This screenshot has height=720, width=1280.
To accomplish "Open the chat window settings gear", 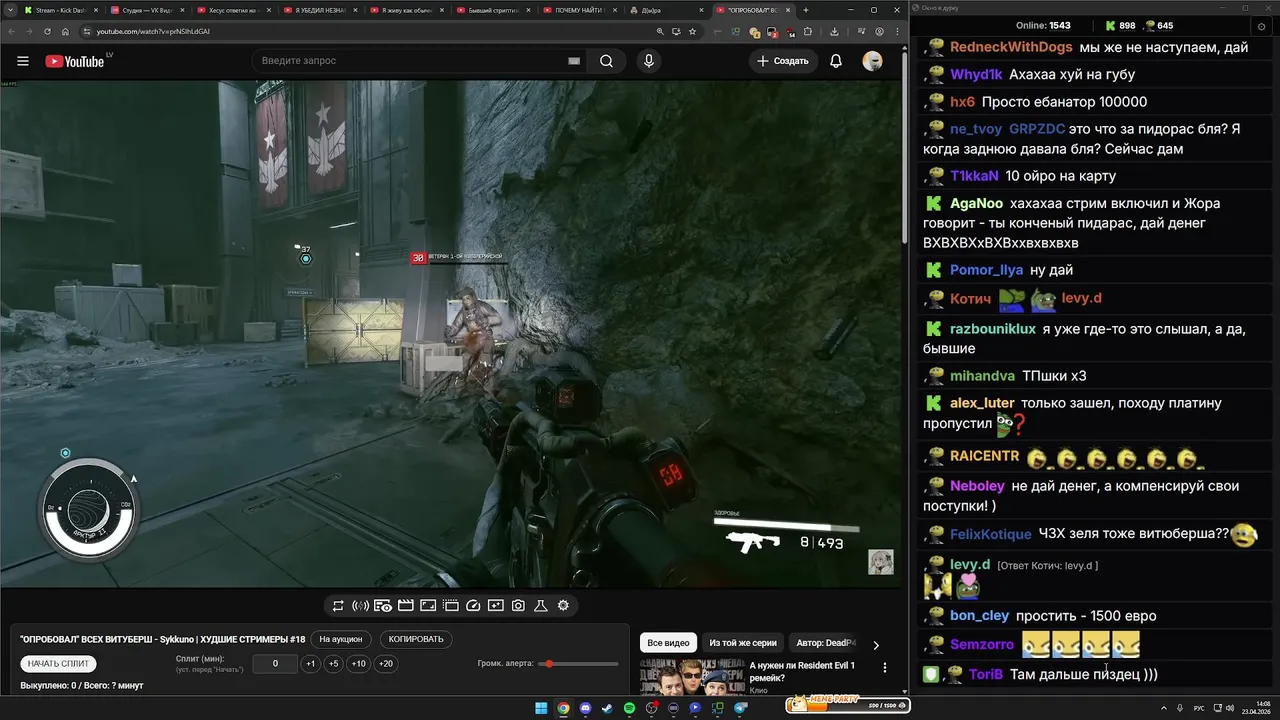I will click(1260, 26).
